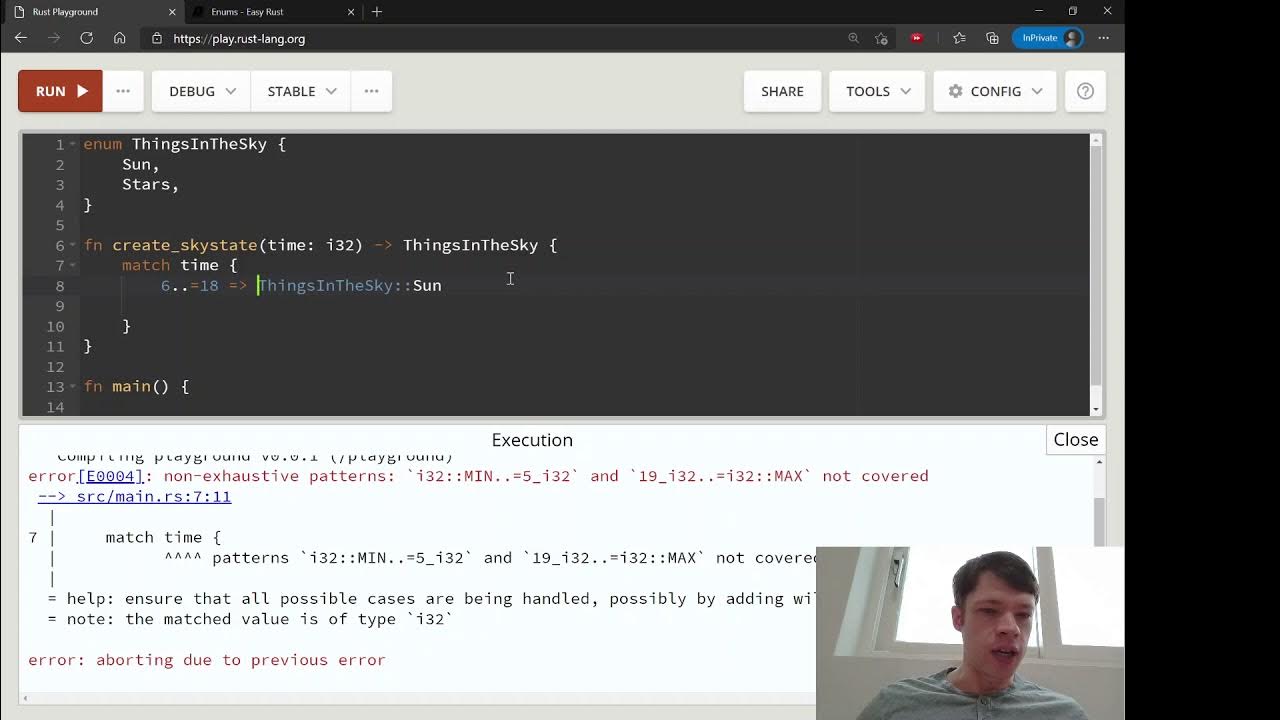Screen dimensions: 1280x720
Task: Click the address bar URL field
Action: (x=500, y=38)
